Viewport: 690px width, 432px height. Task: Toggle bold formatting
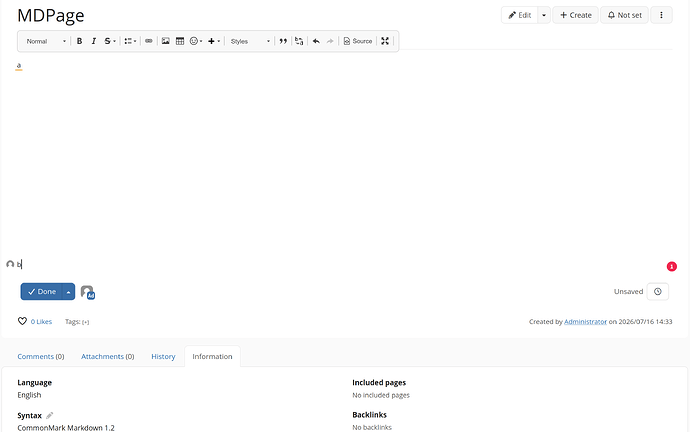point(79,41)
